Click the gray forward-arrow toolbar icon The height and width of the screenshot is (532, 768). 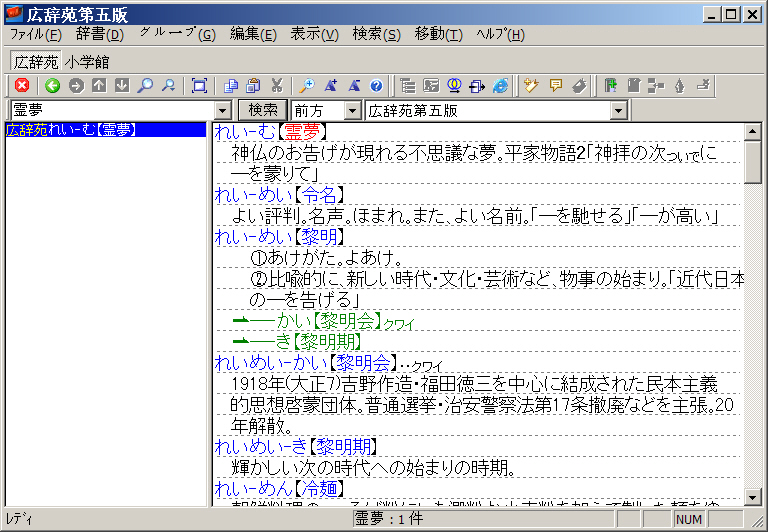pyautogui.click(x=76, y=86)
